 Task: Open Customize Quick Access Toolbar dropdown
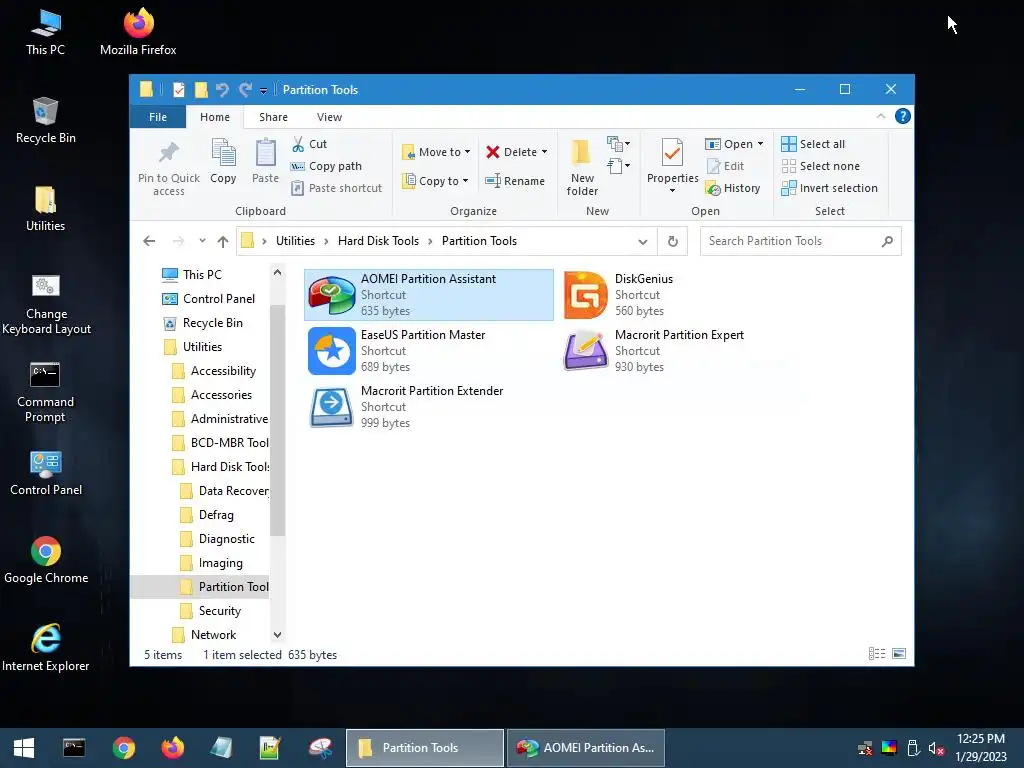point(263,91)
